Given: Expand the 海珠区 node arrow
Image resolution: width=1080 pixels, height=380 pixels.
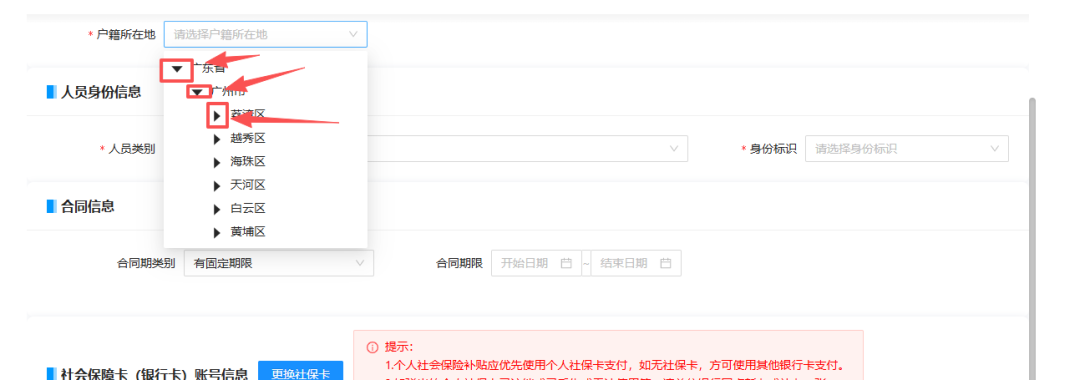Looking at the screenshot, I should tap(217, 162).
